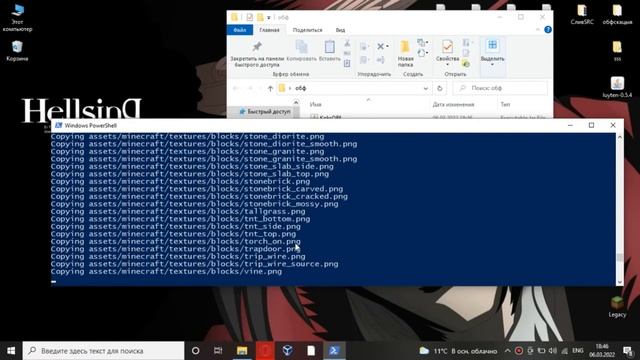Click the red X Delete icon
Image resolution: width=640 pixels, height=360 pixels.
(380, 47)
